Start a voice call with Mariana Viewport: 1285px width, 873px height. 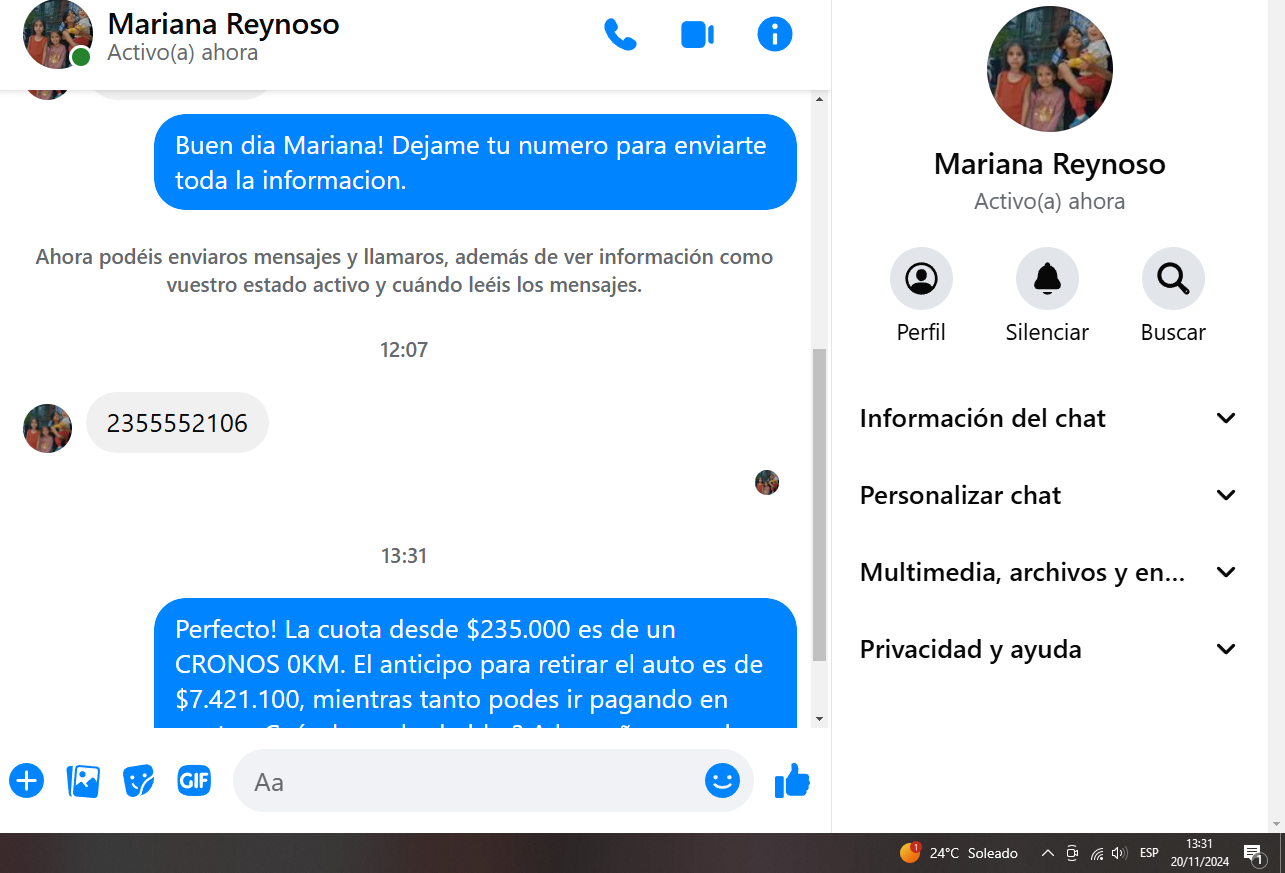coord(620,35)
